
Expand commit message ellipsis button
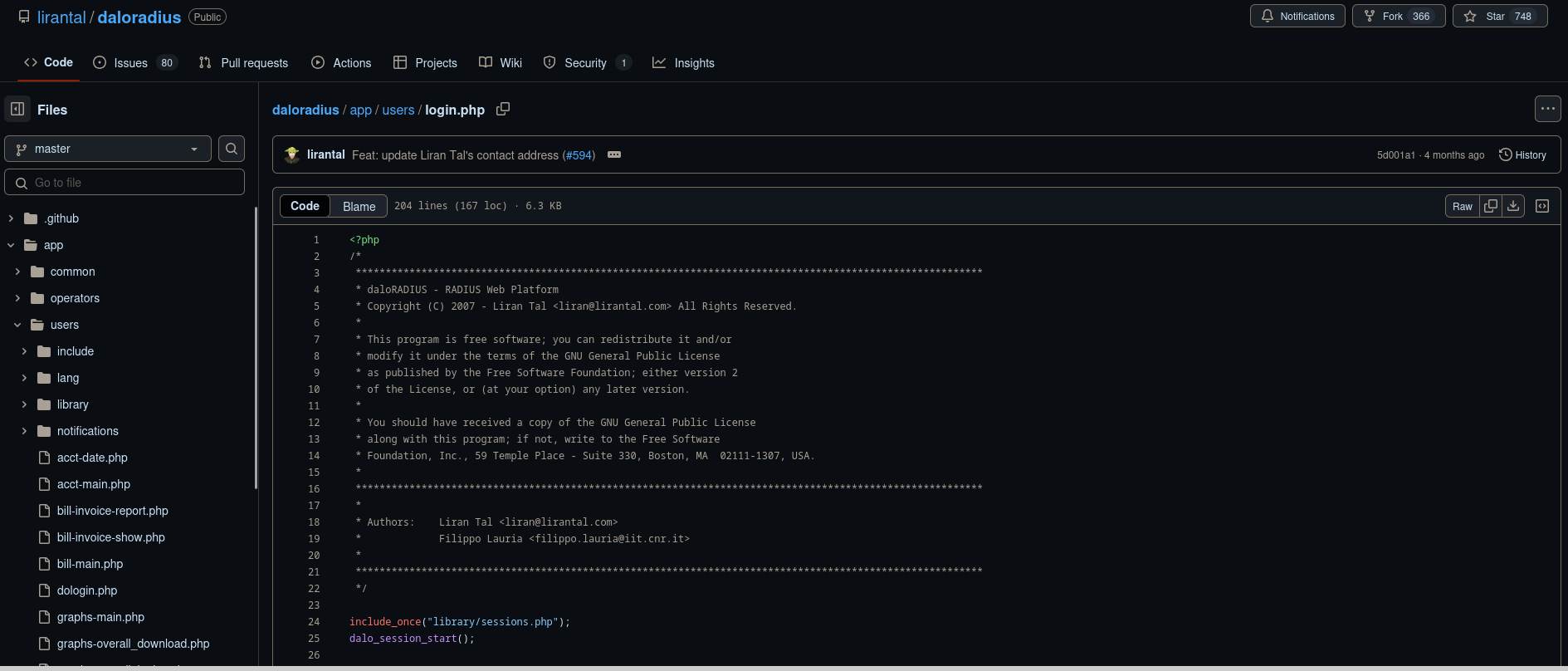click(x=614, y=155)
